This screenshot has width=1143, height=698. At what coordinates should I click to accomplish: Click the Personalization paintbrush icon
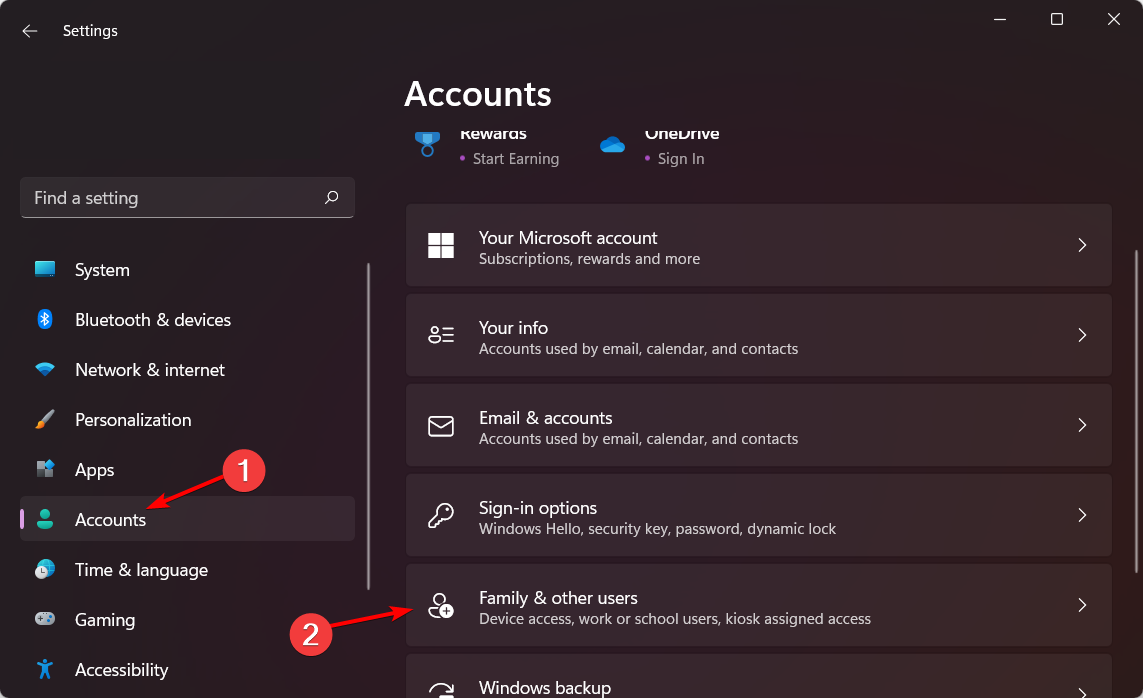[45, 420]
